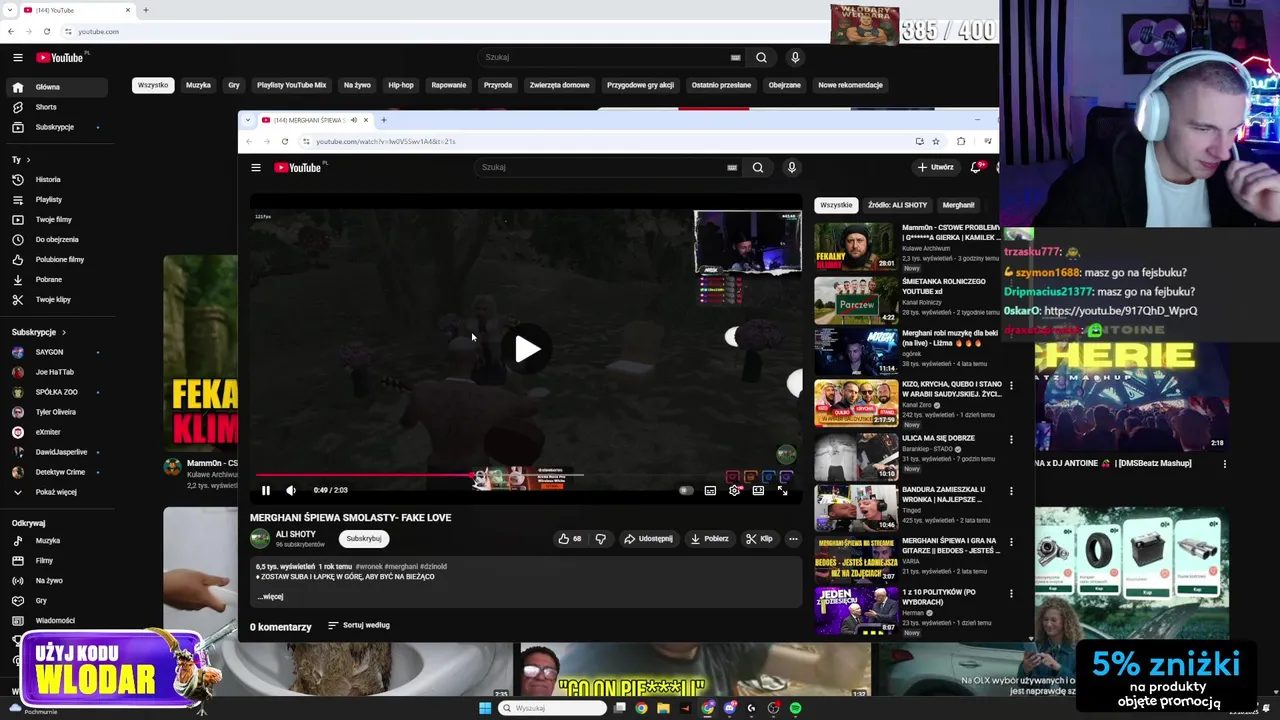The image size is (1280, 720).
Task: Click the Utwórz create button
Action: click(x=936, y=167)
